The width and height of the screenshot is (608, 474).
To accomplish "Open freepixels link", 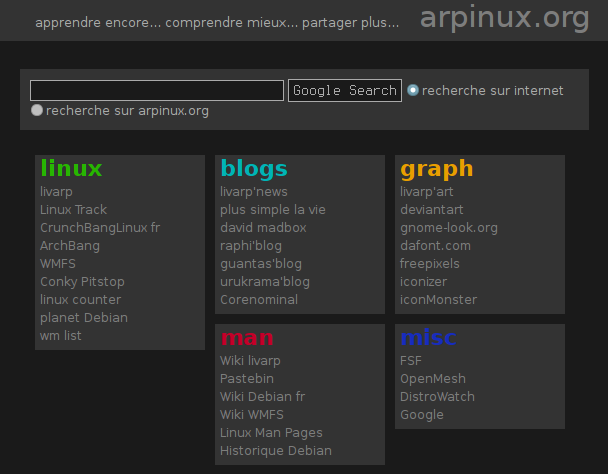I will coord(430,264).
